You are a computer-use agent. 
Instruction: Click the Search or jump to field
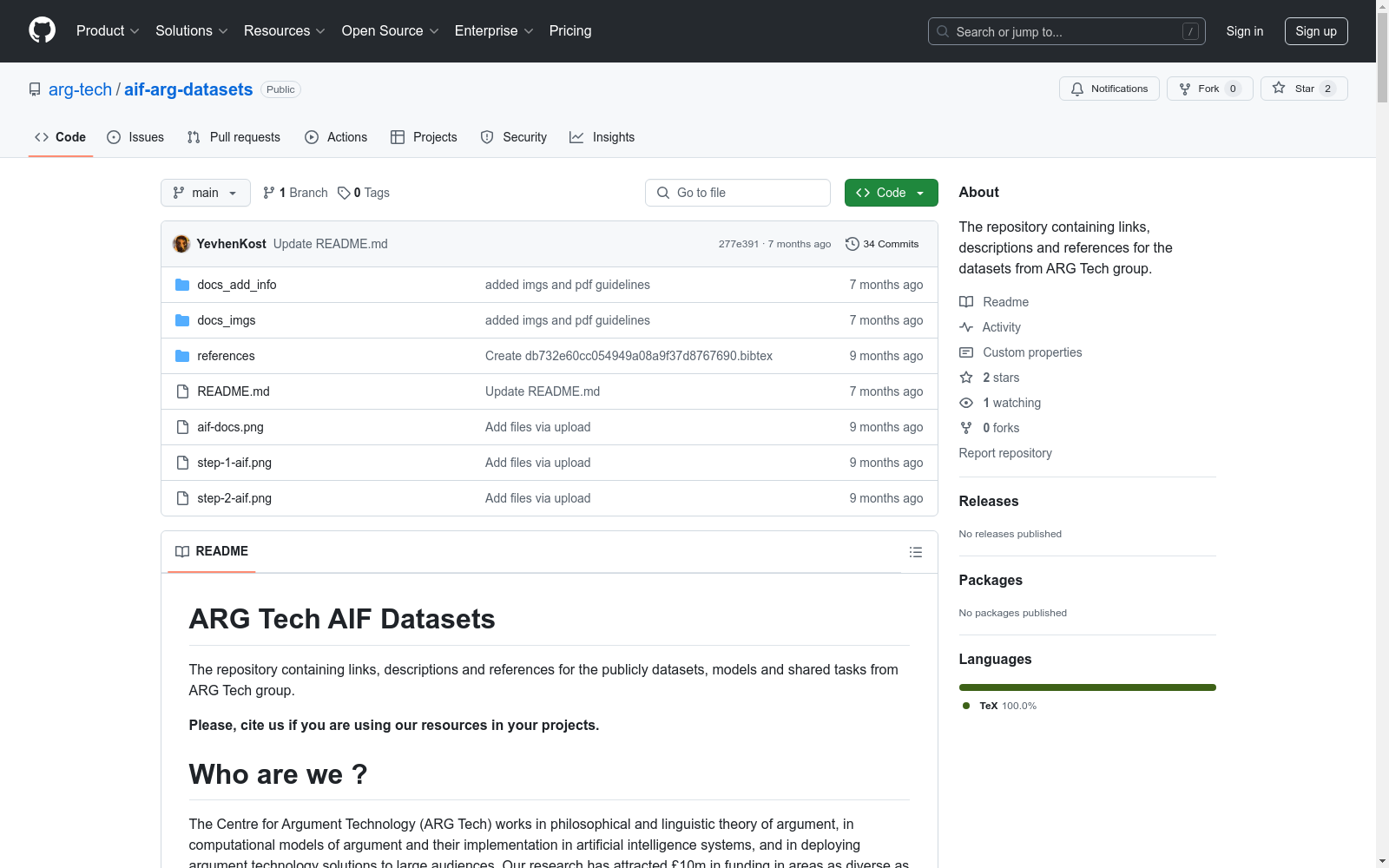(x=1067, y=31)
